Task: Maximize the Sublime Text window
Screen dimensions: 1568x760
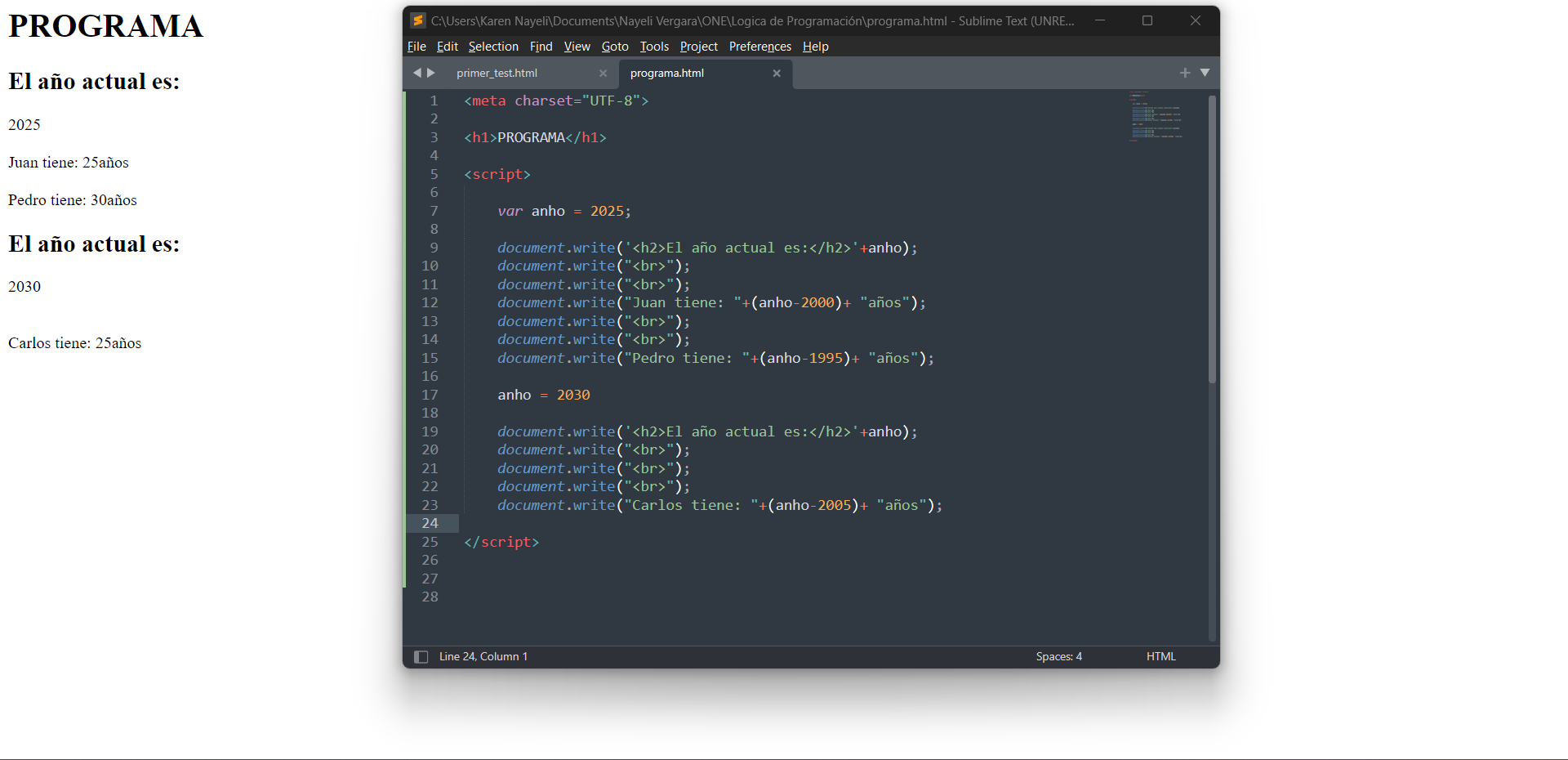Action: tap(1147, 20)
